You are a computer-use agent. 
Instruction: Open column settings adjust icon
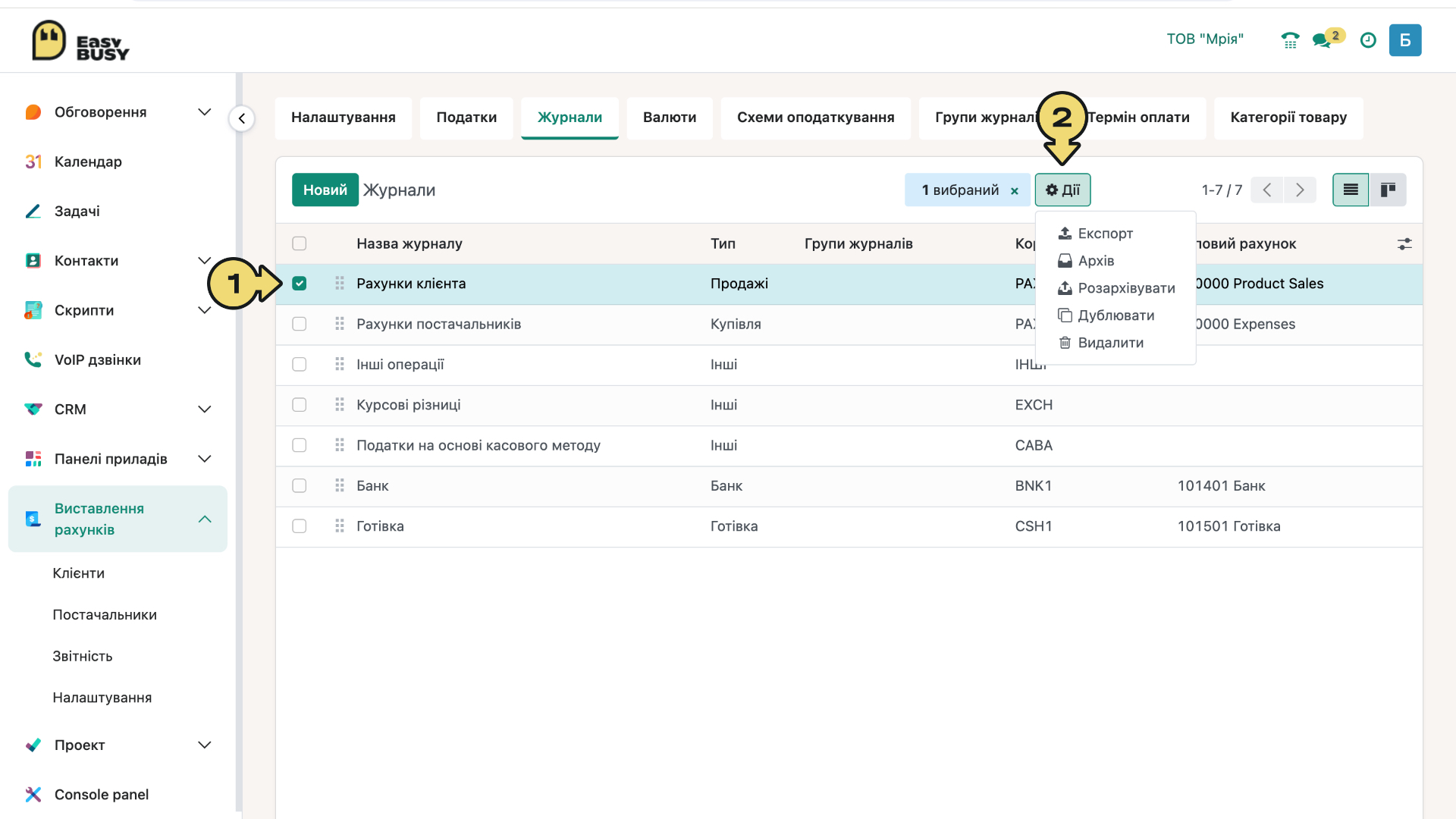pos(1404,244)
